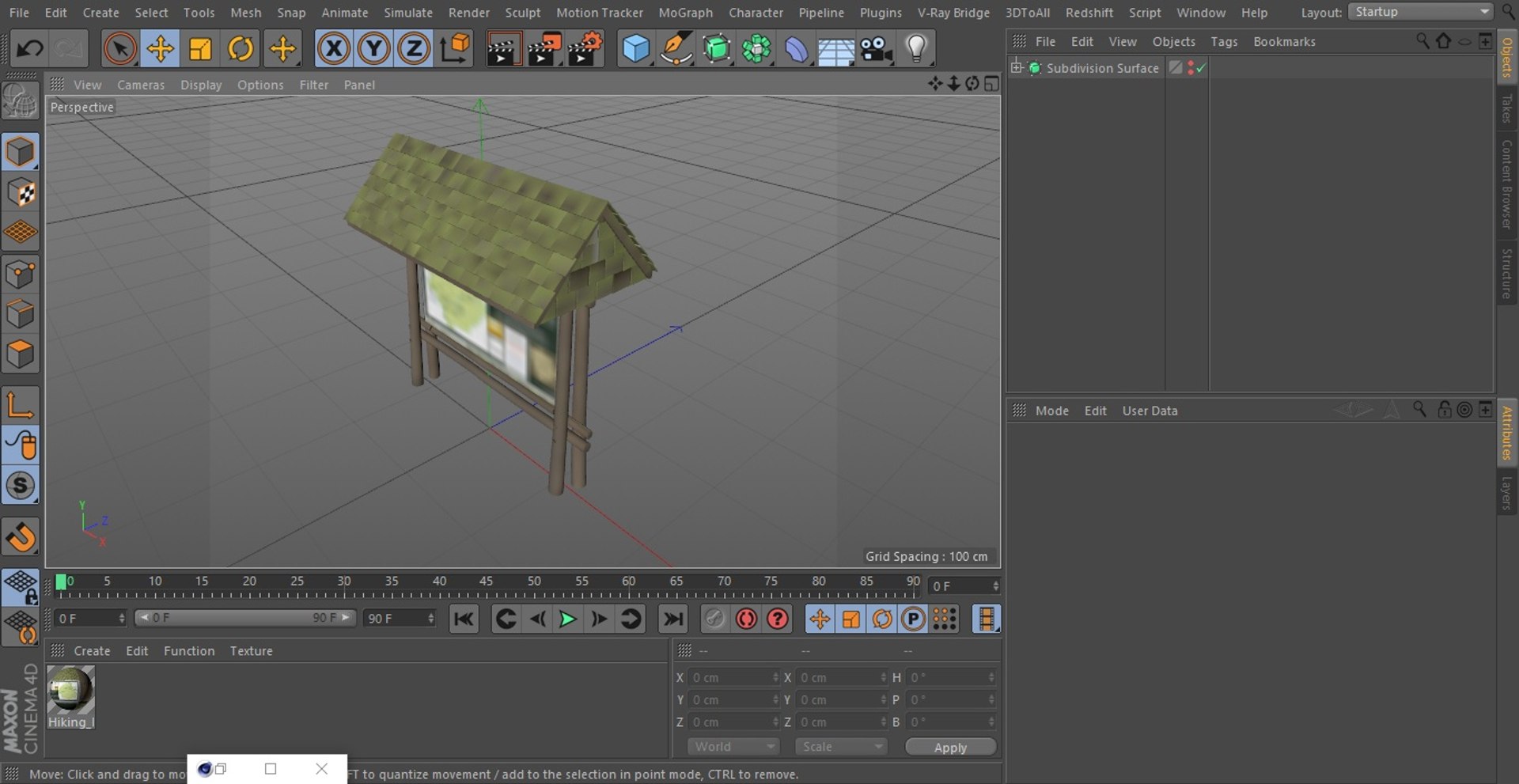Open the File menu
Image resolution: width=1519 pixels, height=784 pixels.
19,13
